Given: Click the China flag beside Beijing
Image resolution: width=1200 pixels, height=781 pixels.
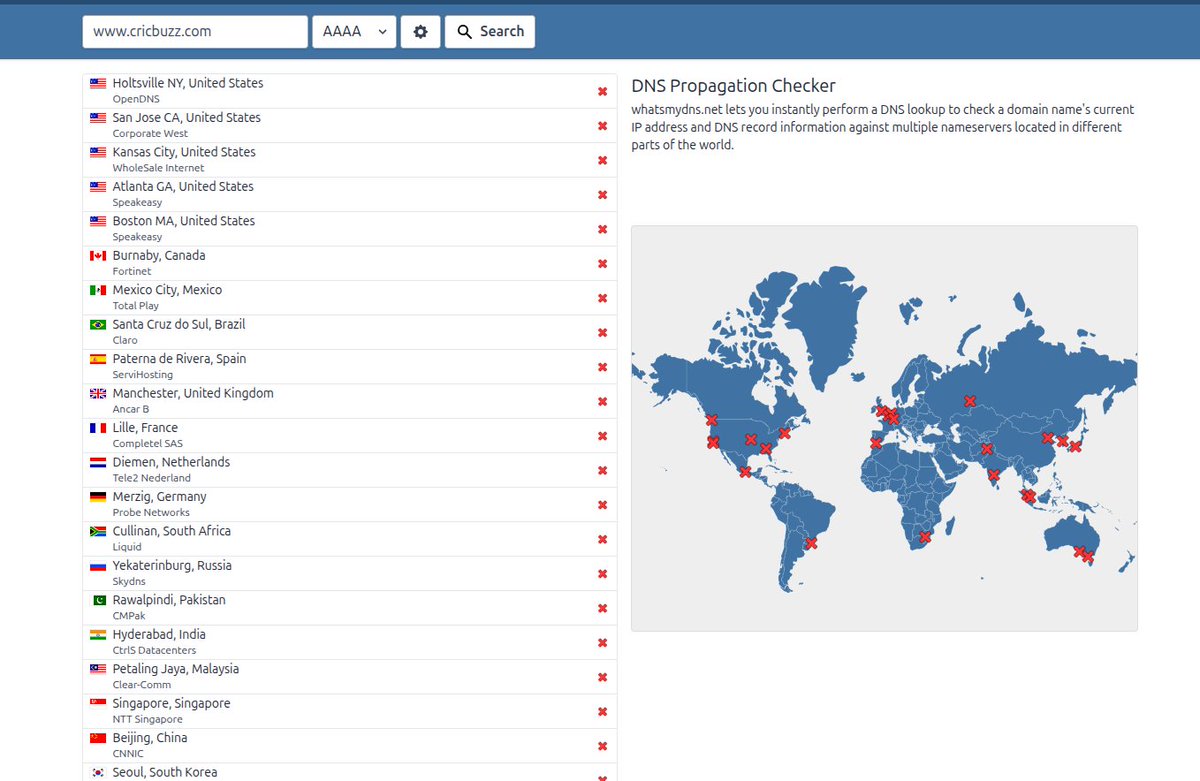Looking at the screenshot, I should tap(98, 739).
